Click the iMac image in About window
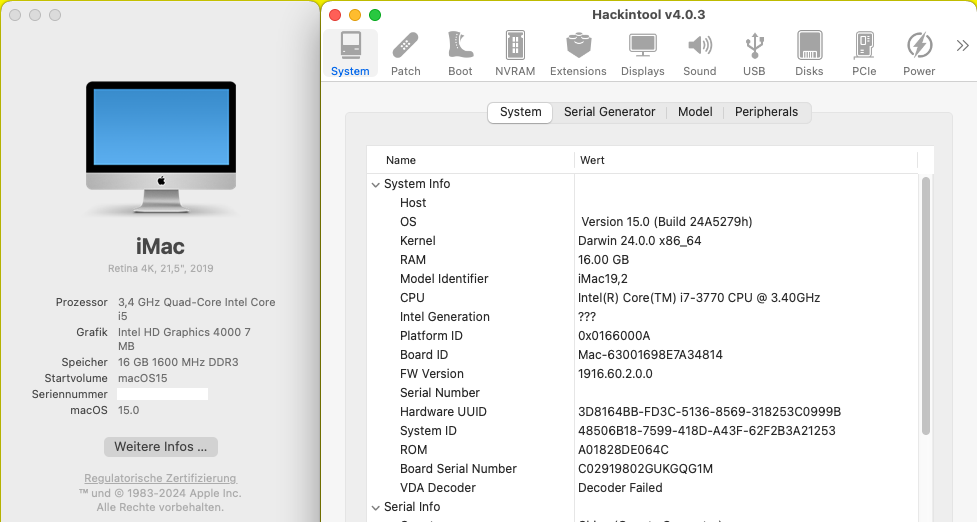 pyautogui.click(x=161, y=148)
